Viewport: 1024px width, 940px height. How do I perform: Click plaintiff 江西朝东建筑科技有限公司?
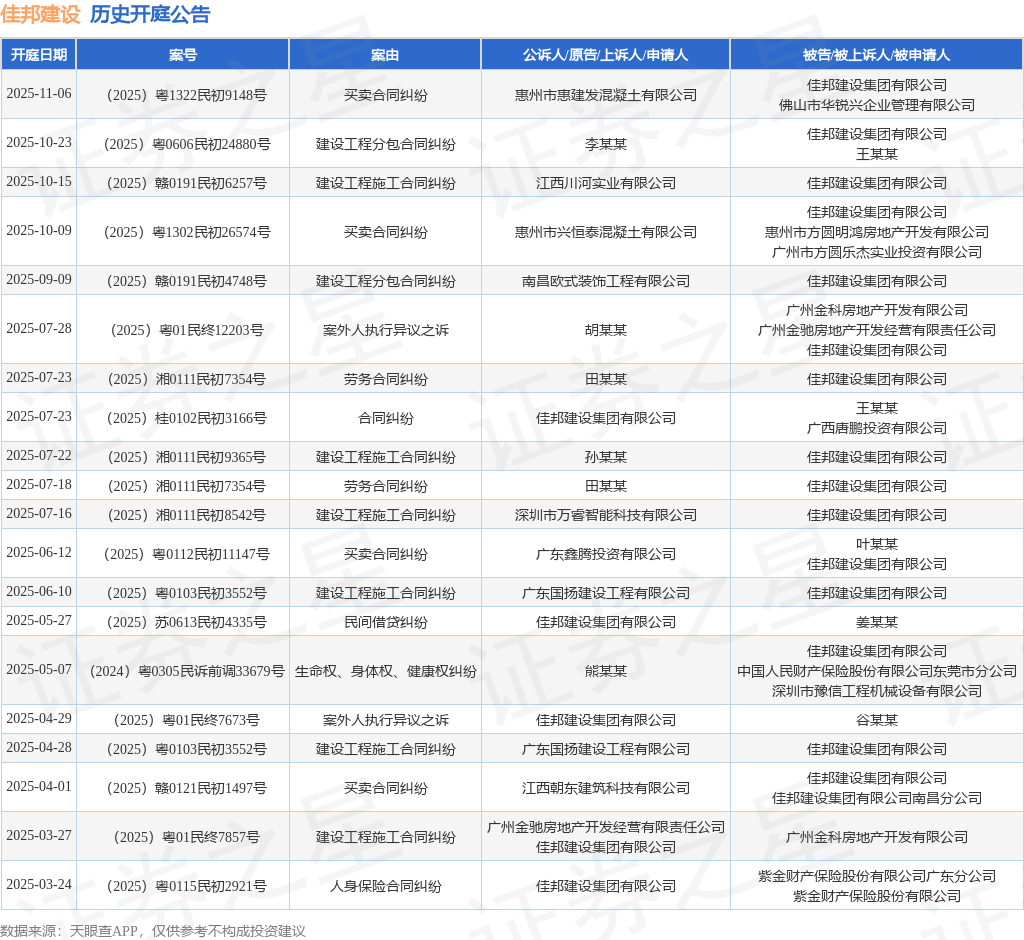click(x=605, y=788)
